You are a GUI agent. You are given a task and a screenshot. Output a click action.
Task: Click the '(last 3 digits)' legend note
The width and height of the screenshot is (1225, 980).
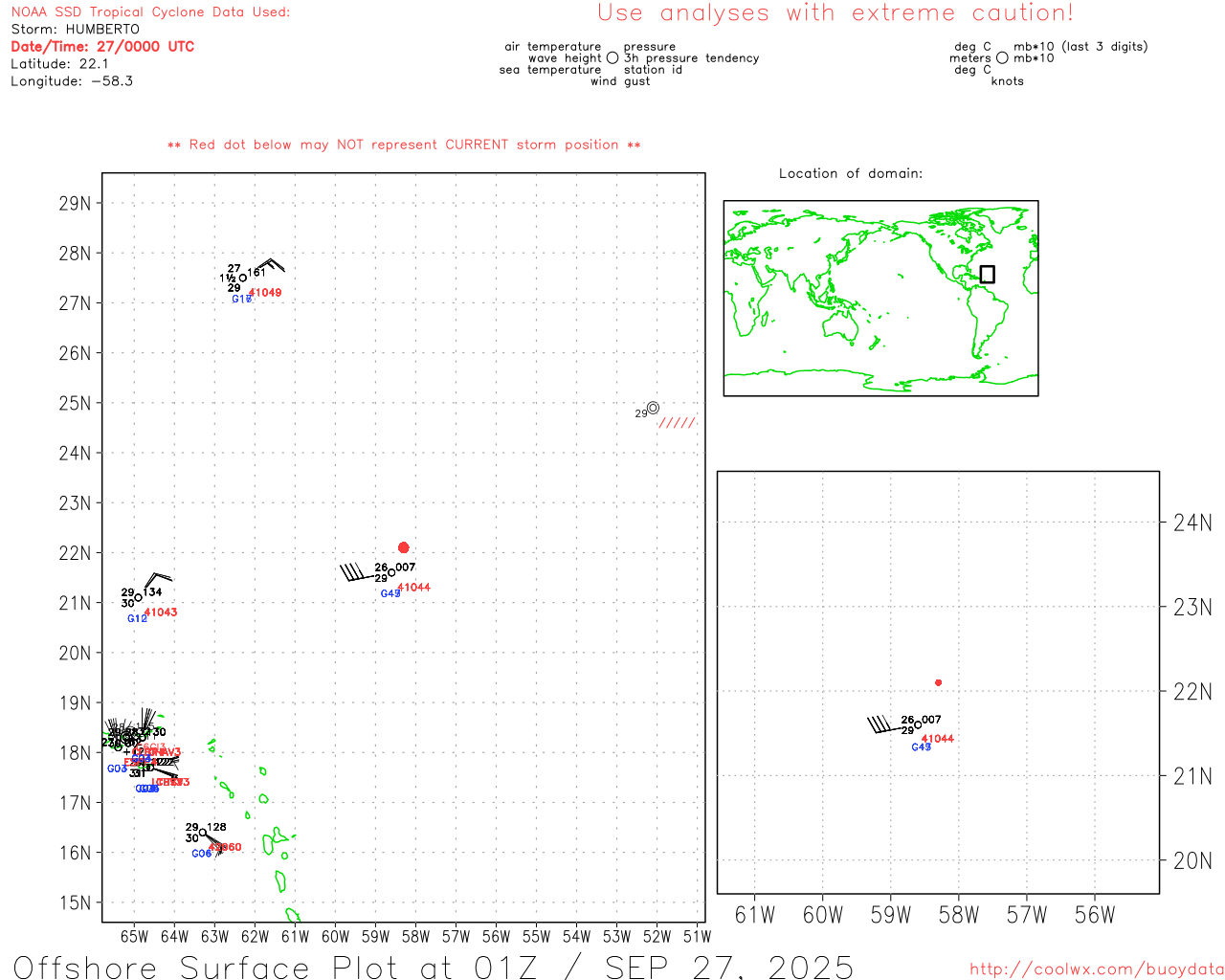point(1105,47)
